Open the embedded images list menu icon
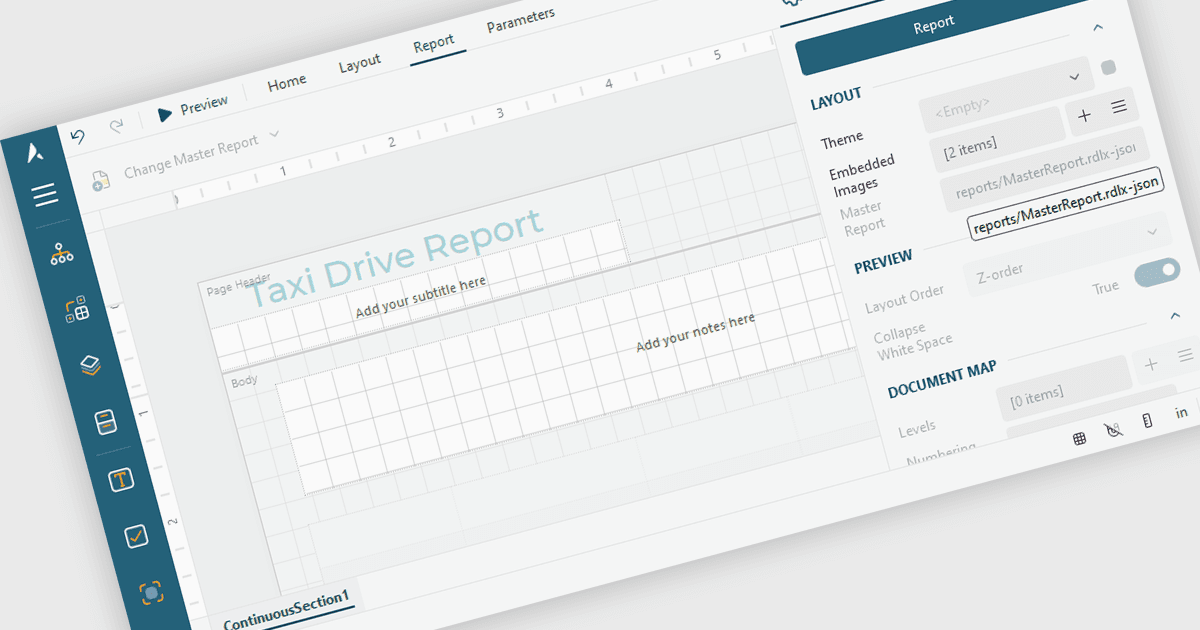The width and height of the screenshot is (1200, 630). (x=1119, y=107)
